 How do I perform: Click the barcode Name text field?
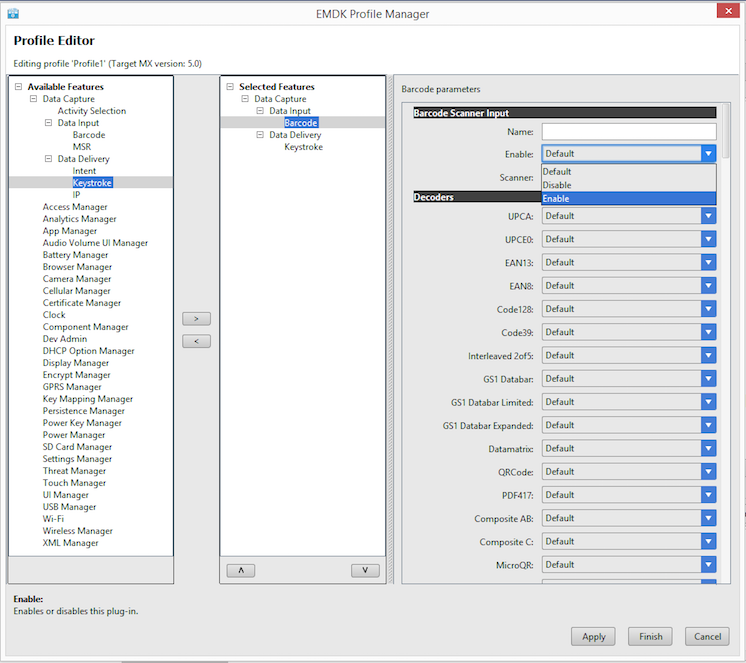point(628,132)
